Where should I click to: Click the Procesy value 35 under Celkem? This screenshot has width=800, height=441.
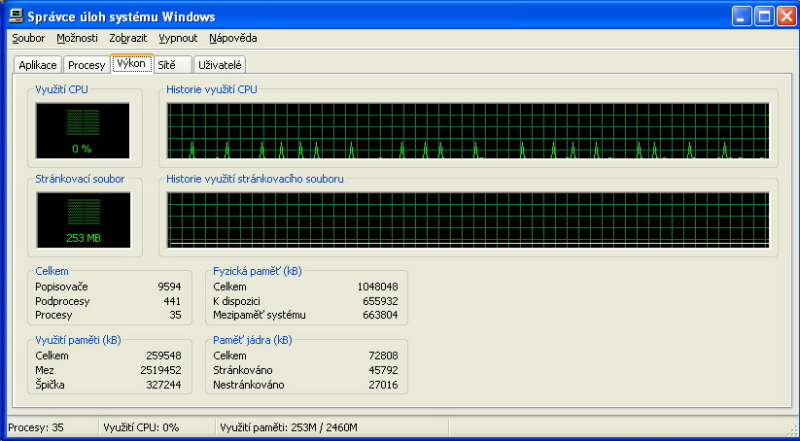pyautogui.click(x=176, y=315)
